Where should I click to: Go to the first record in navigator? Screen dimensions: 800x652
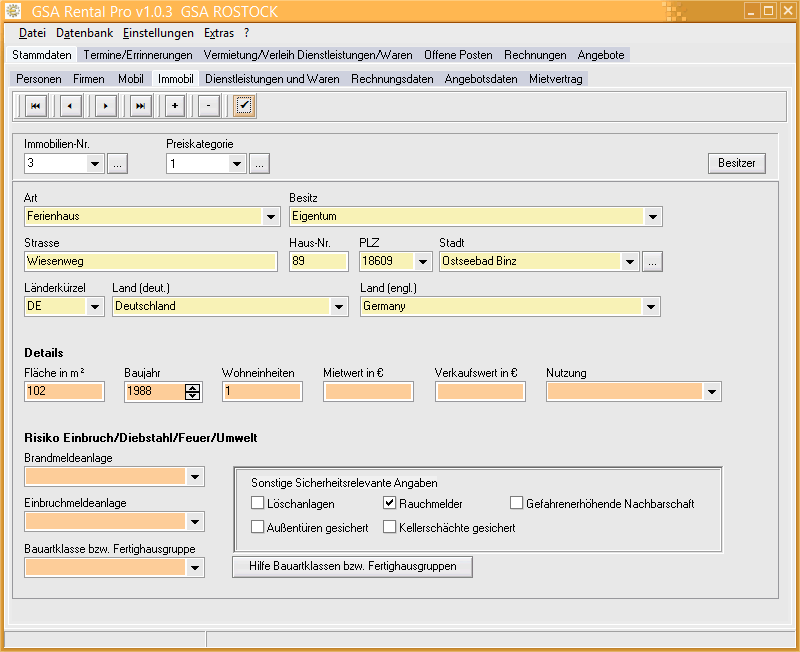[34, 105]
